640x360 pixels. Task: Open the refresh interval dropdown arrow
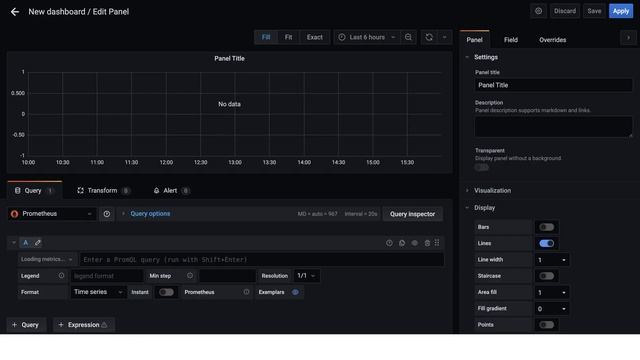pos(444,37)
